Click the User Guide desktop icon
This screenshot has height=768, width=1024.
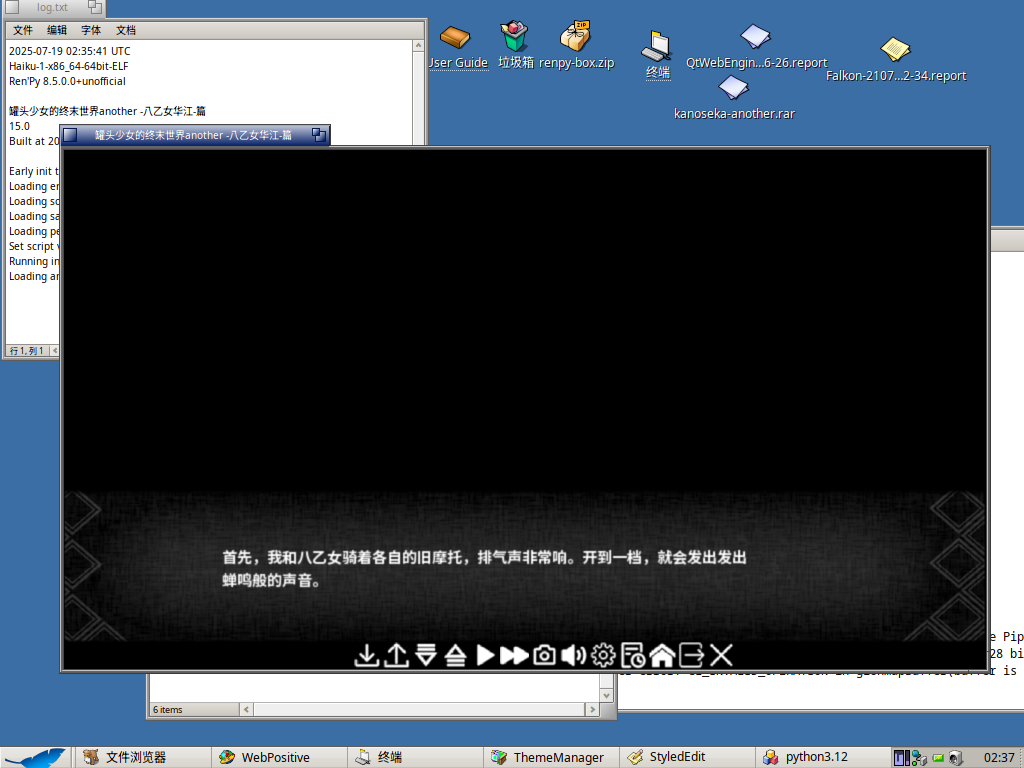(456, 46)
